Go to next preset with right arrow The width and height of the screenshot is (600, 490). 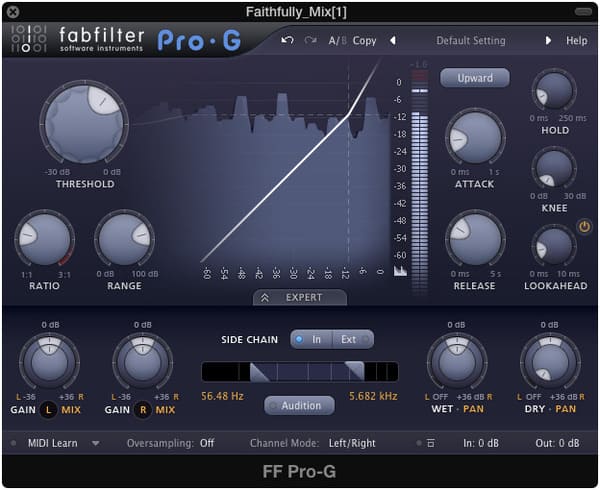point(548,41)
